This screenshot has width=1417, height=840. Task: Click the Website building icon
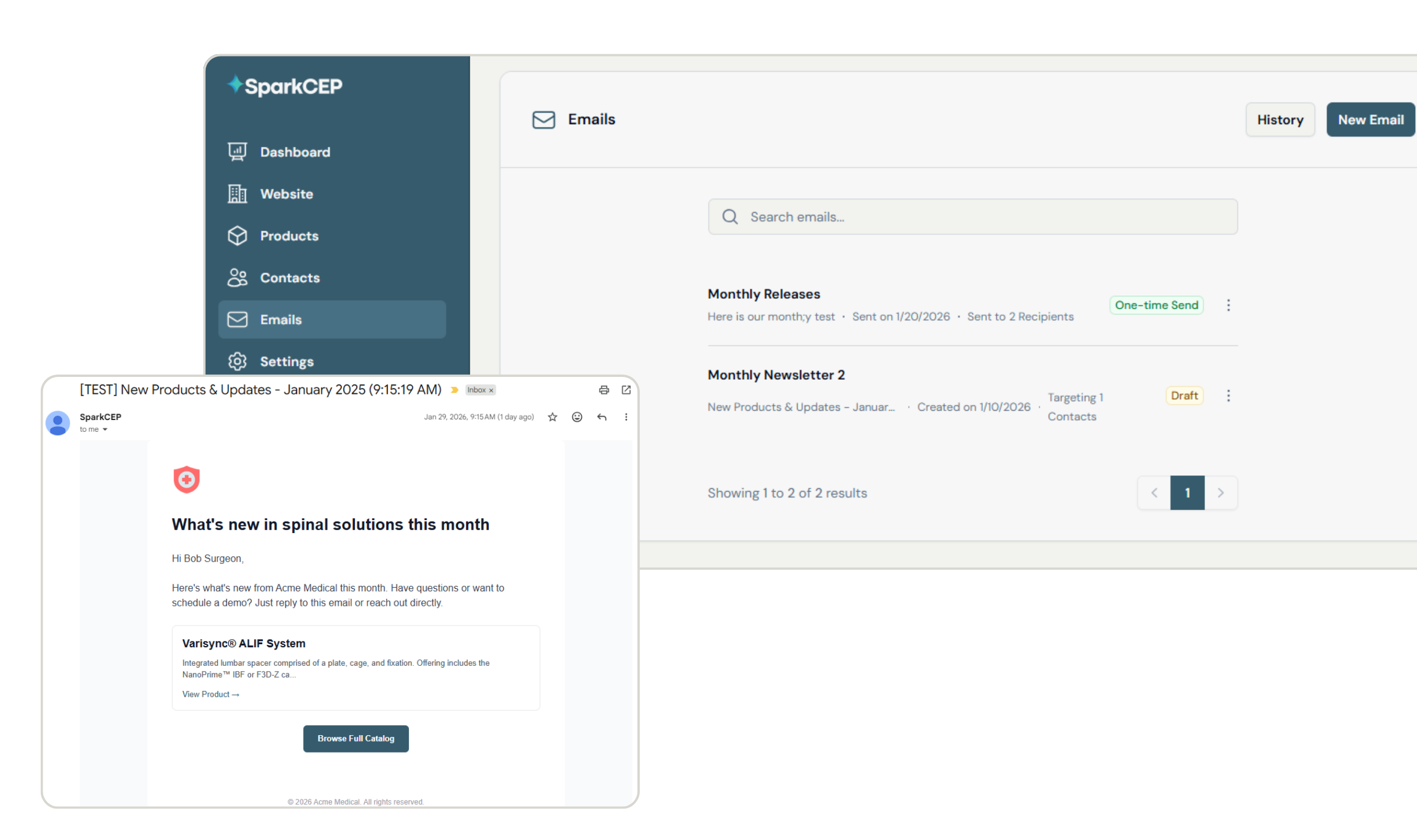(x=237, y=194)
